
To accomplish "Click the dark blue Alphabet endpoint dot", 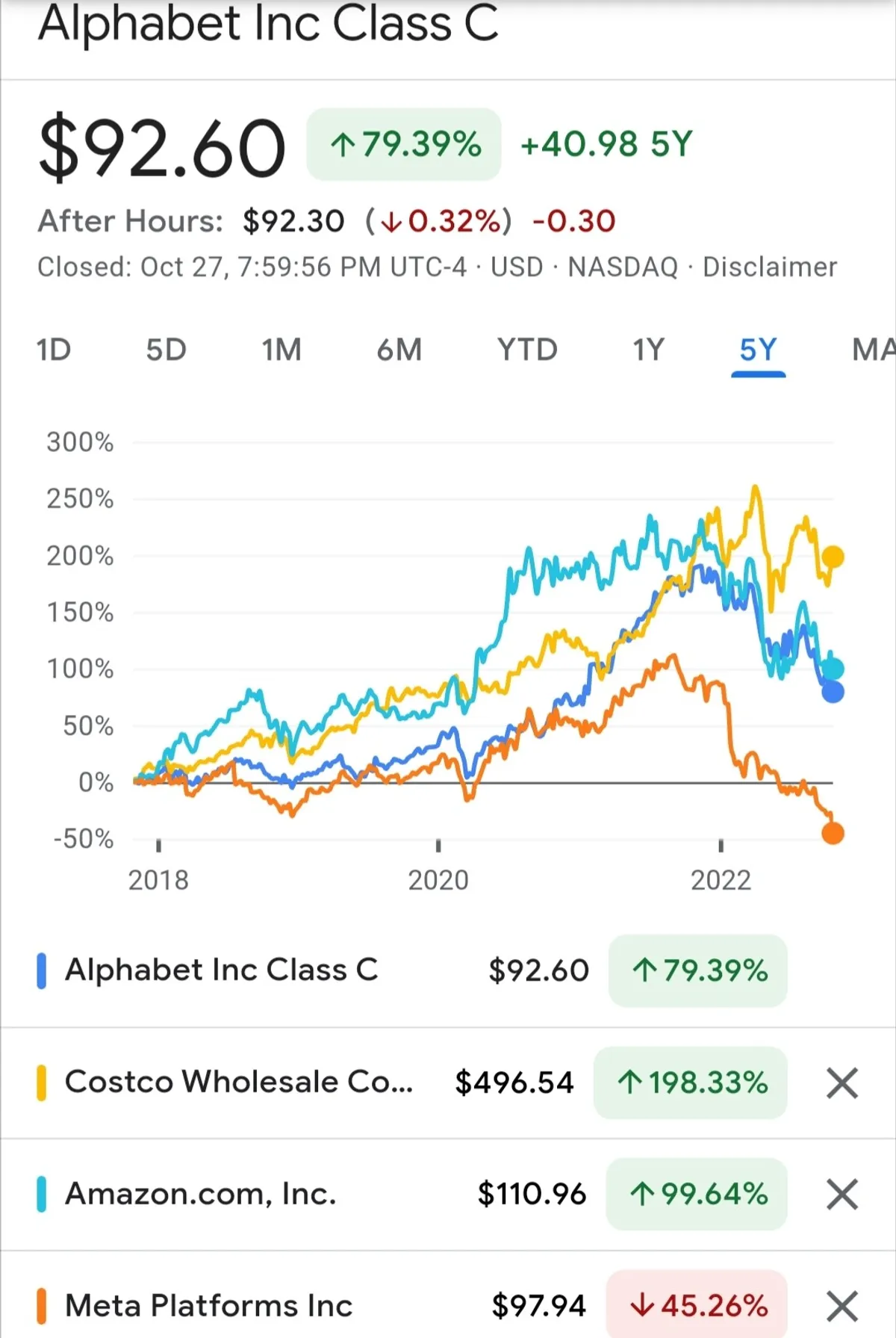I will (833, 693).
